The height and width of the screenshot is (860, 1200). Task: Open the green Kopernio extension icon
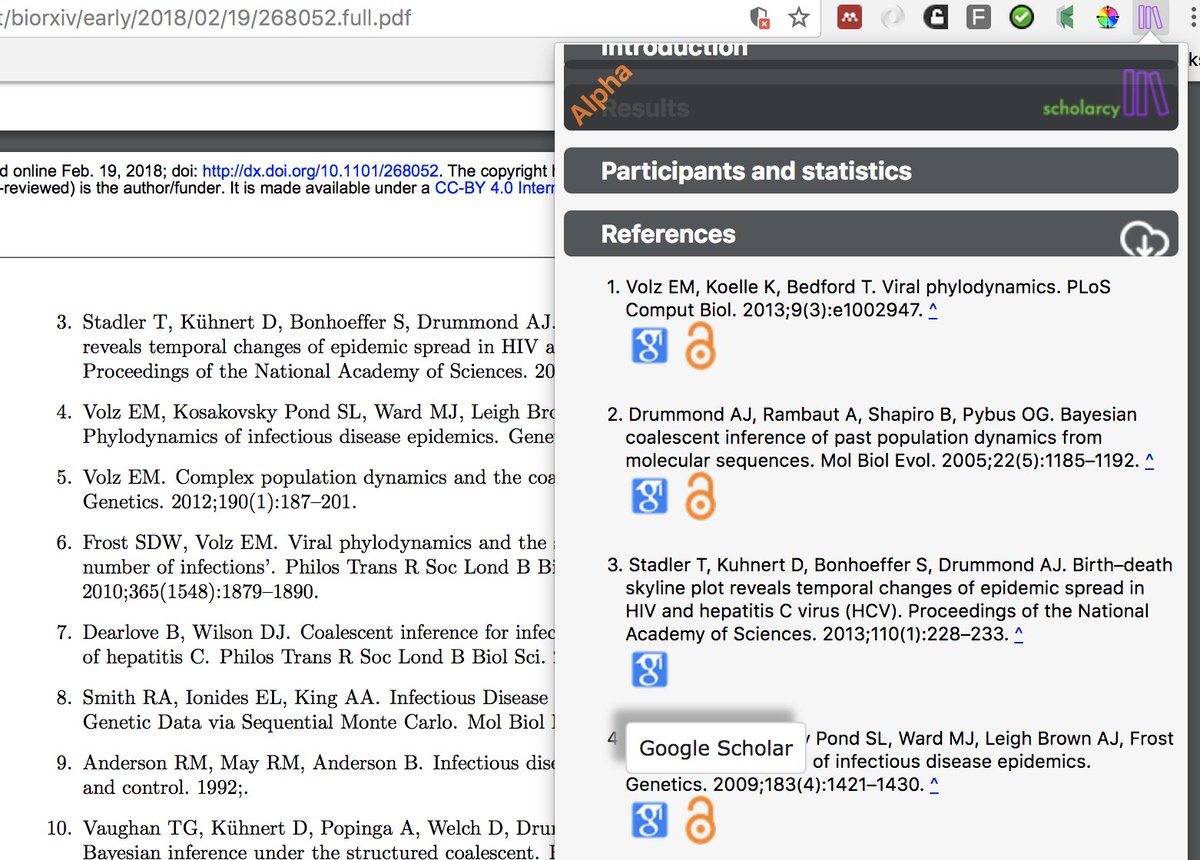click(x=1065, y=17)
